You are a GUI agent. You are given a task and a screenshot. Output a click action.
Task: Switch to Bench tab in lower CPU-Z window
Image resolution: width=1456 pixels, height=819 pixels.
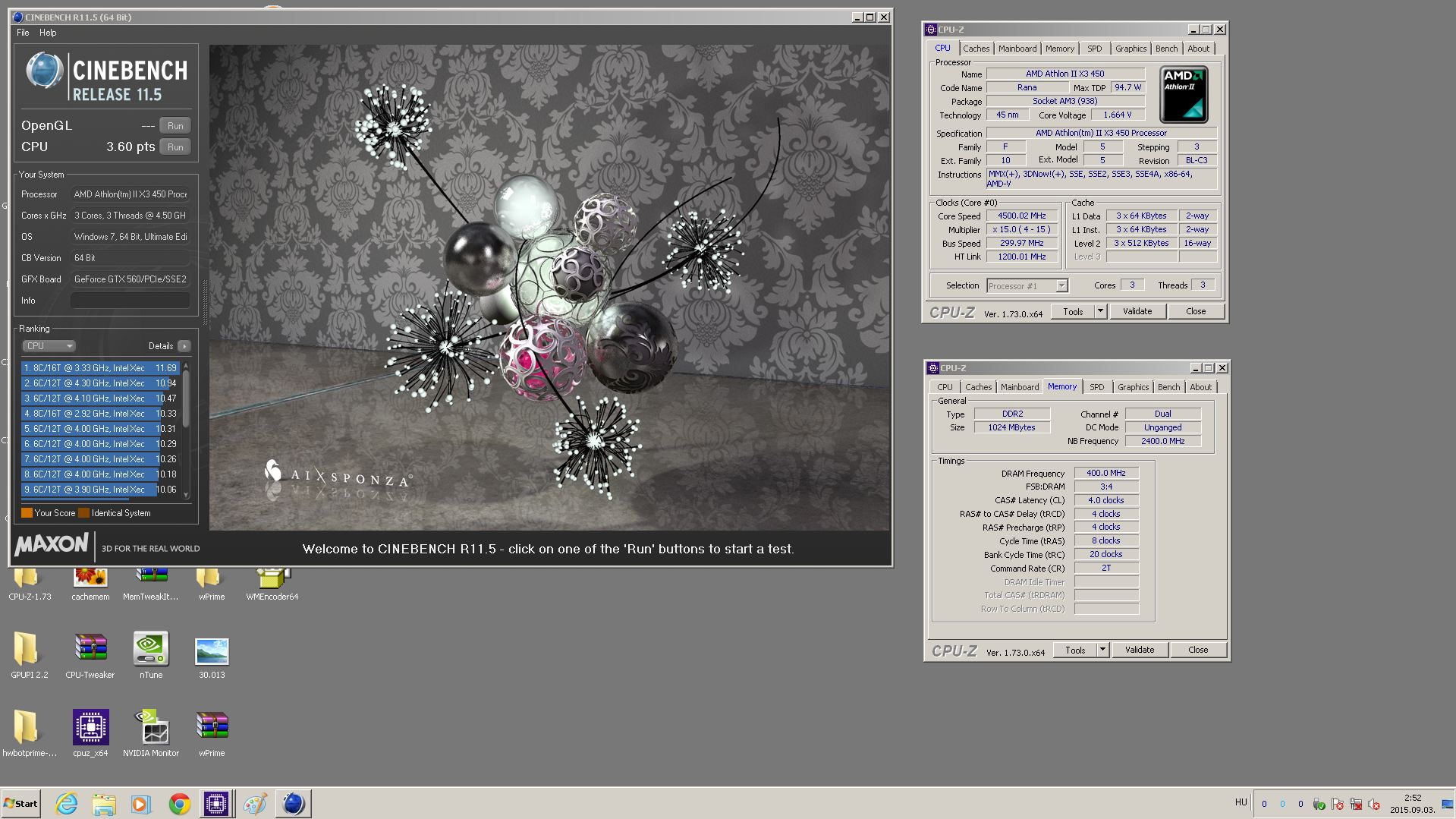click(1168, 387)
